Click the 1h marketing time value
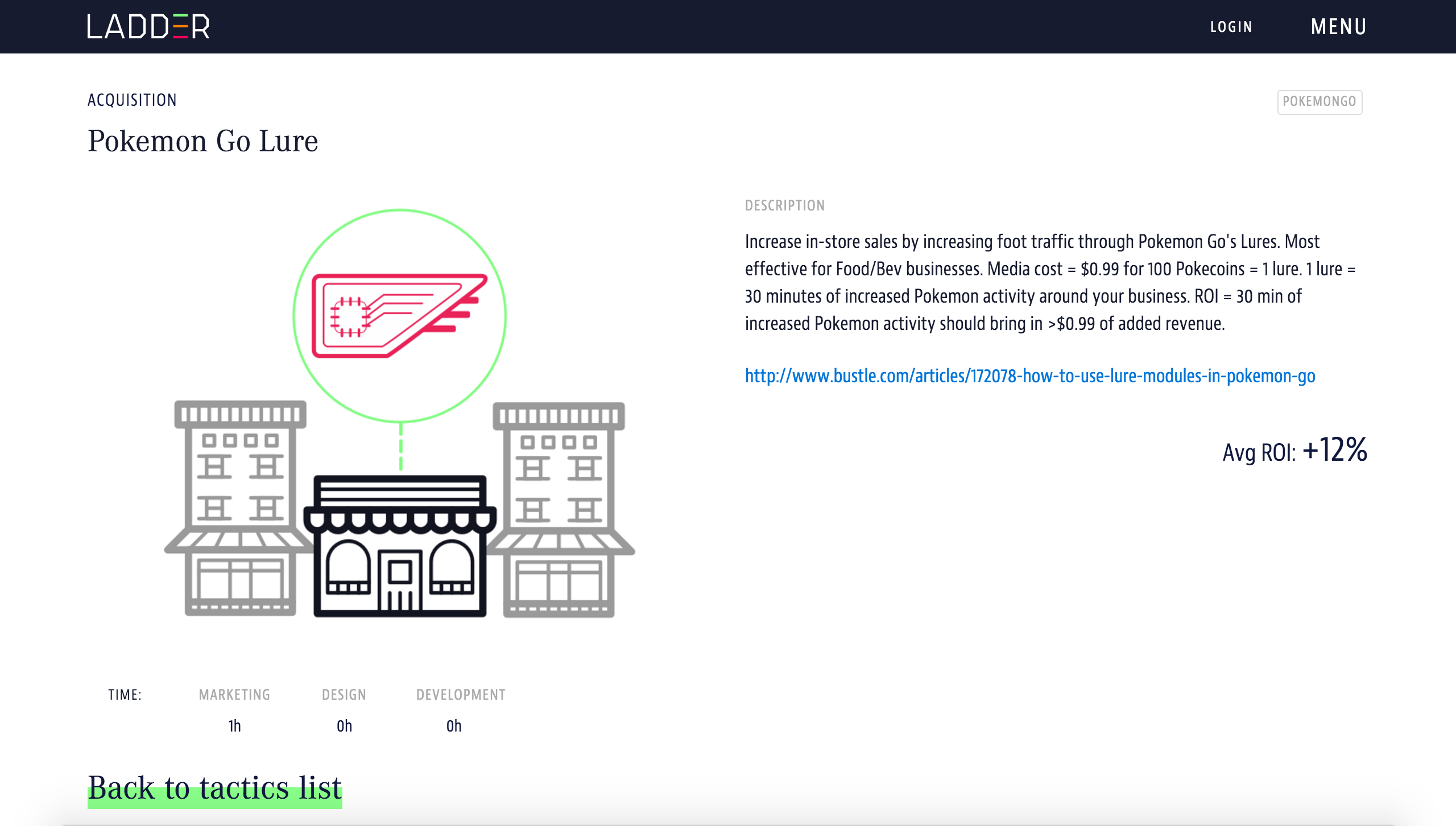 click(x=234, y=726)
